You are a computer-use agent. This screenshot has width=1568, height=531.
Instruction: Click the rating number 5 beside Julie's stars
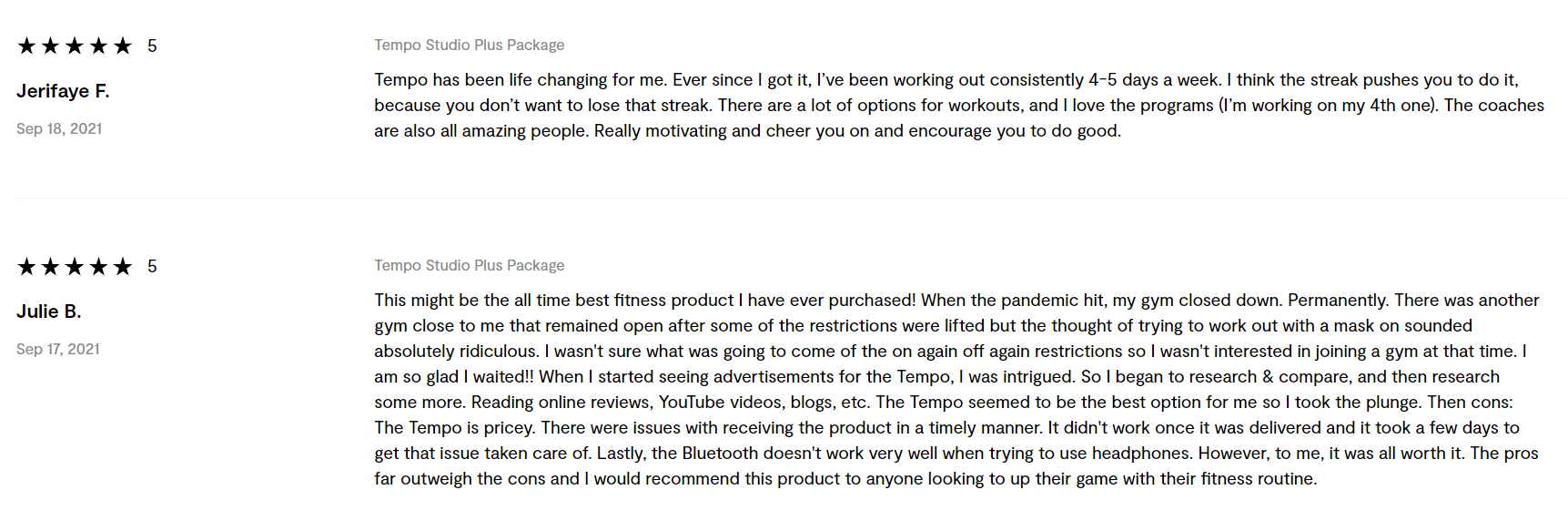pos(152,266)
